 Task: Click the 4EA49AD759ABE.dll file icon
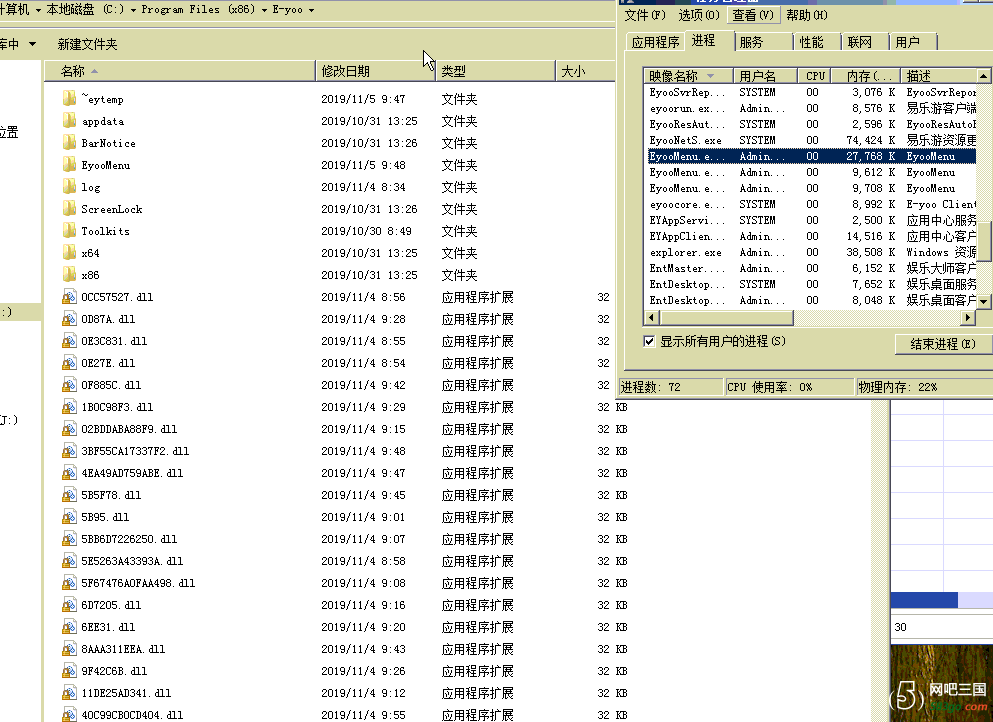[x=70, y=473]
